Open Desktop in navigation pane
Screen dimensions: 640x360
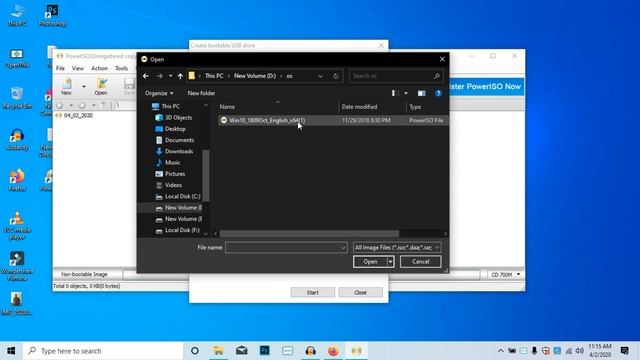pyautogui.click(x=175, y=129)
